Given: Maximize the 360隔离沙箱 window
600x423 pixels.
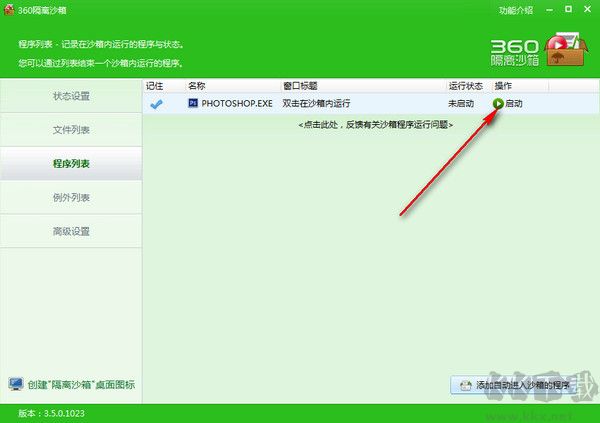Looking at the screenshot, I should 569,9.
